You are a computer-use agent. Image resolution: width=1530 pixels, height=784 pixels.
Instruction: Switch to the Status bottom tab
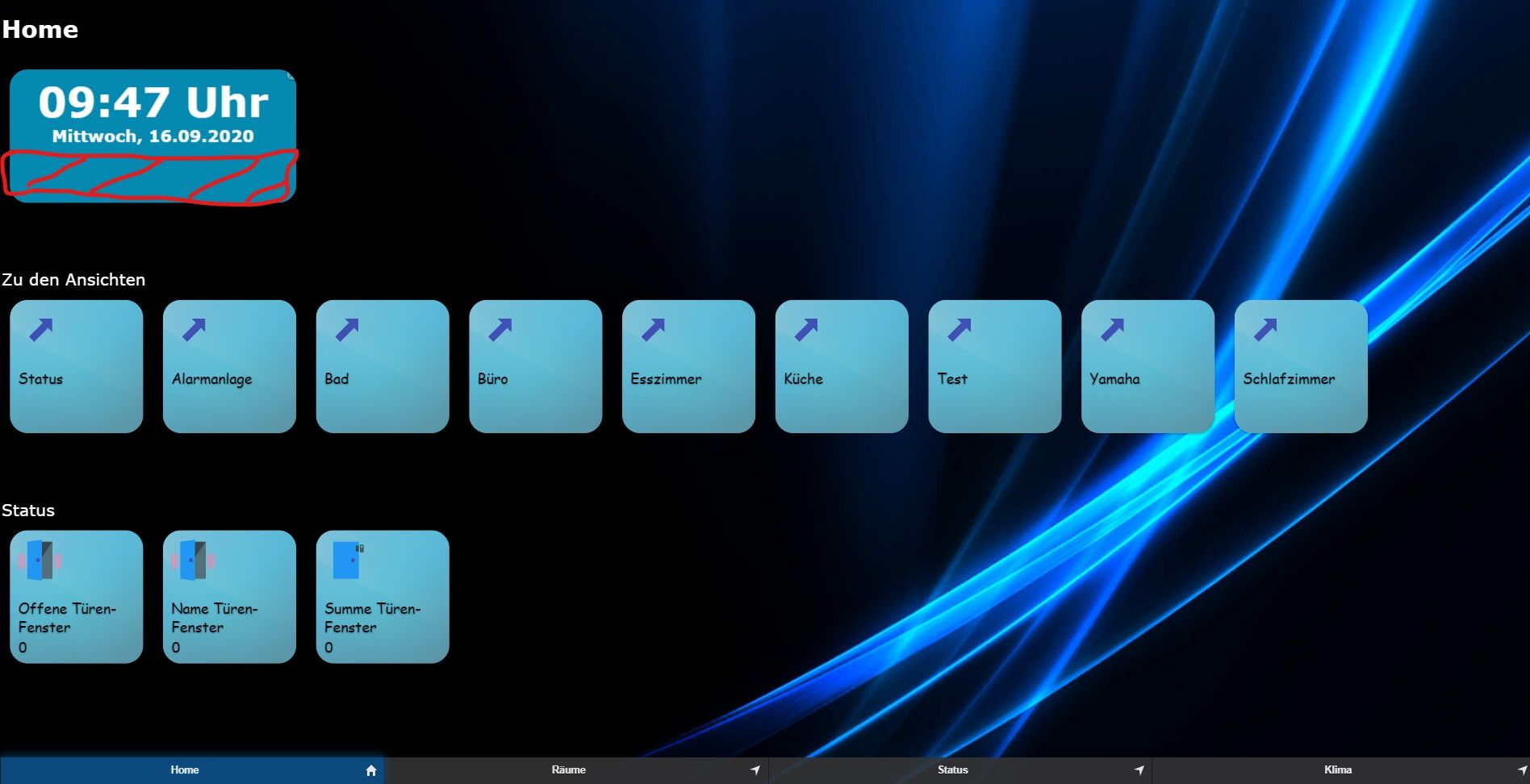pos(959,770)
